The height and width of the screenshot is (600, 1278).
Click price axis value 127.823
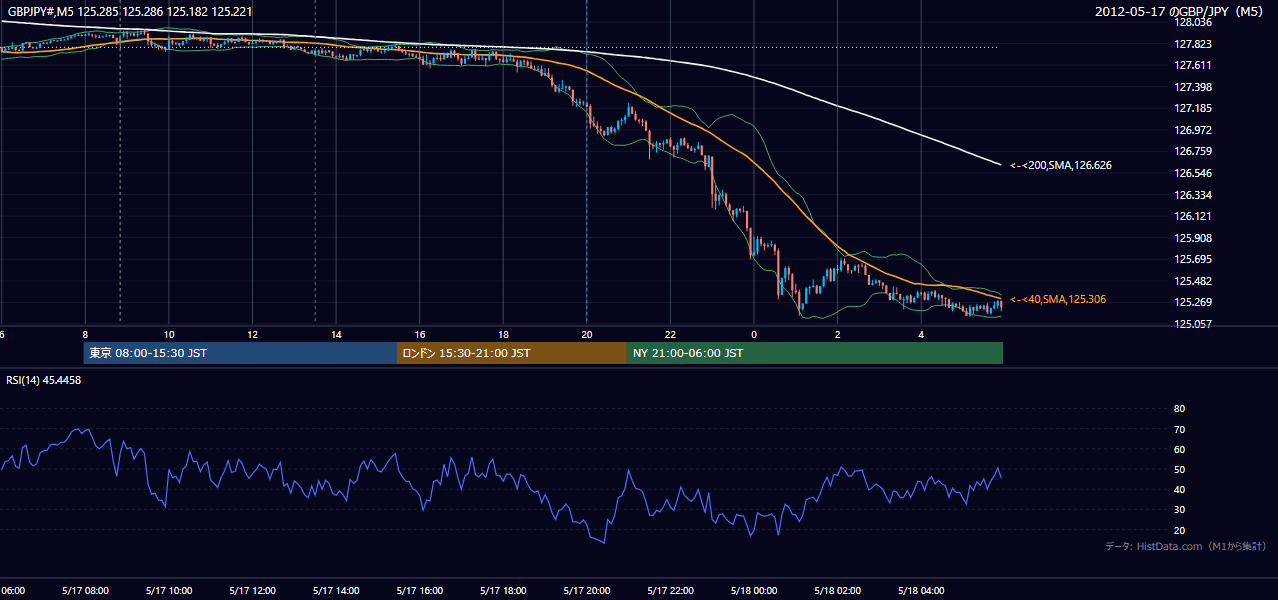(1194, 44)
